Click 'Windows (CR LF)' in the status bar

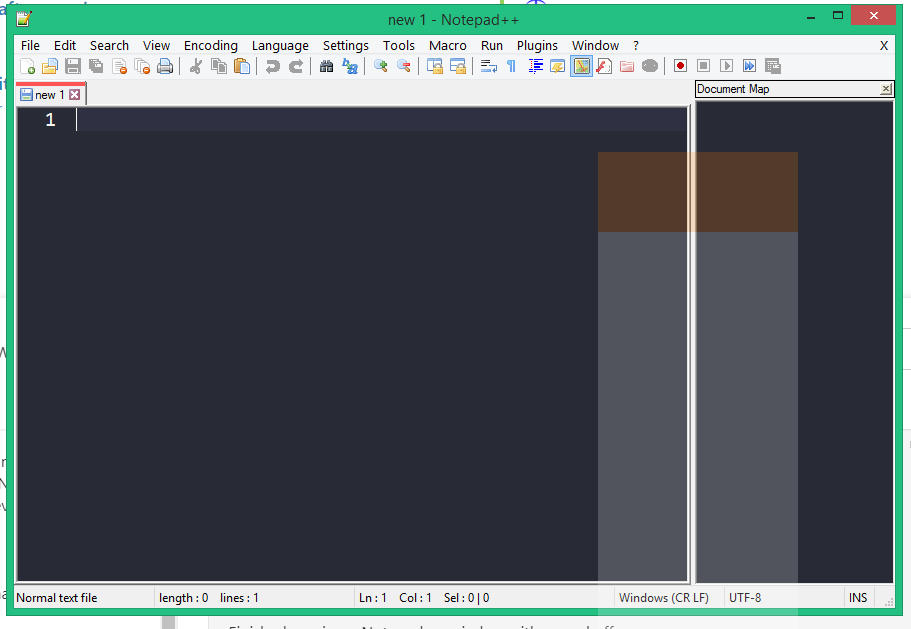click(x=663, y=598)
